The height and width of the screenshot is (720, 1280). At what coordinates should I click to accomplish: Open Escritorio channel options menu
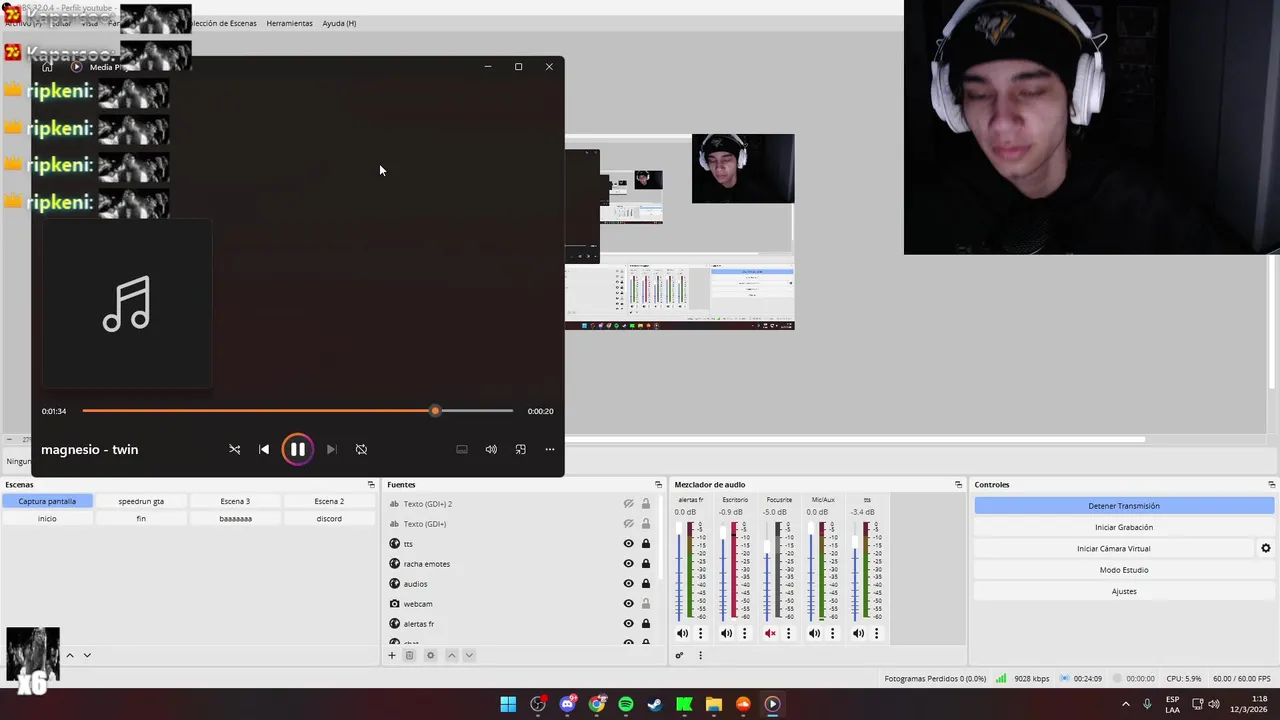coord(744,633)
